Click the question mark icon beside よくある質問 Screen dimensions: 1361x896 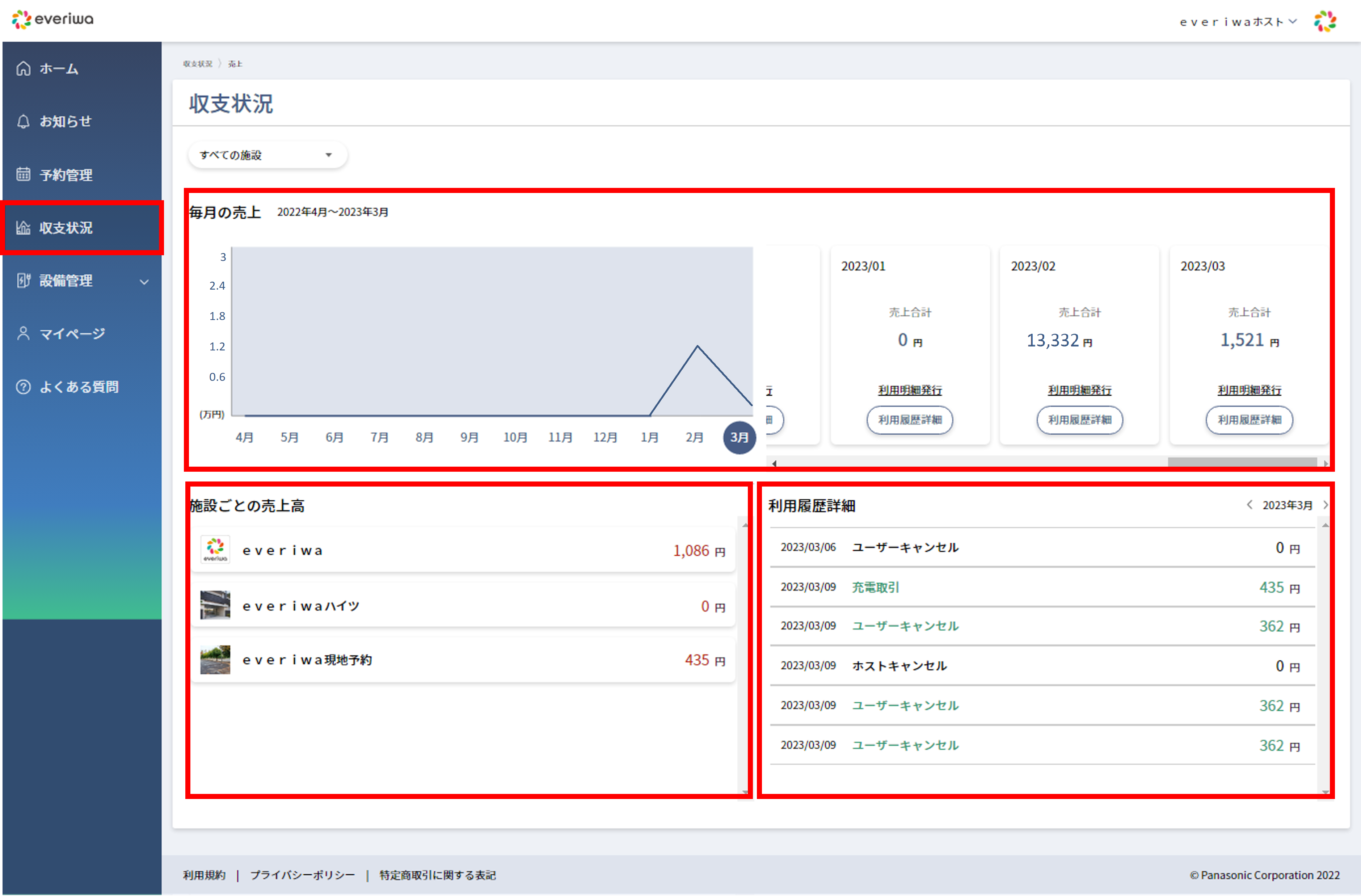click(x=24, y=387)
